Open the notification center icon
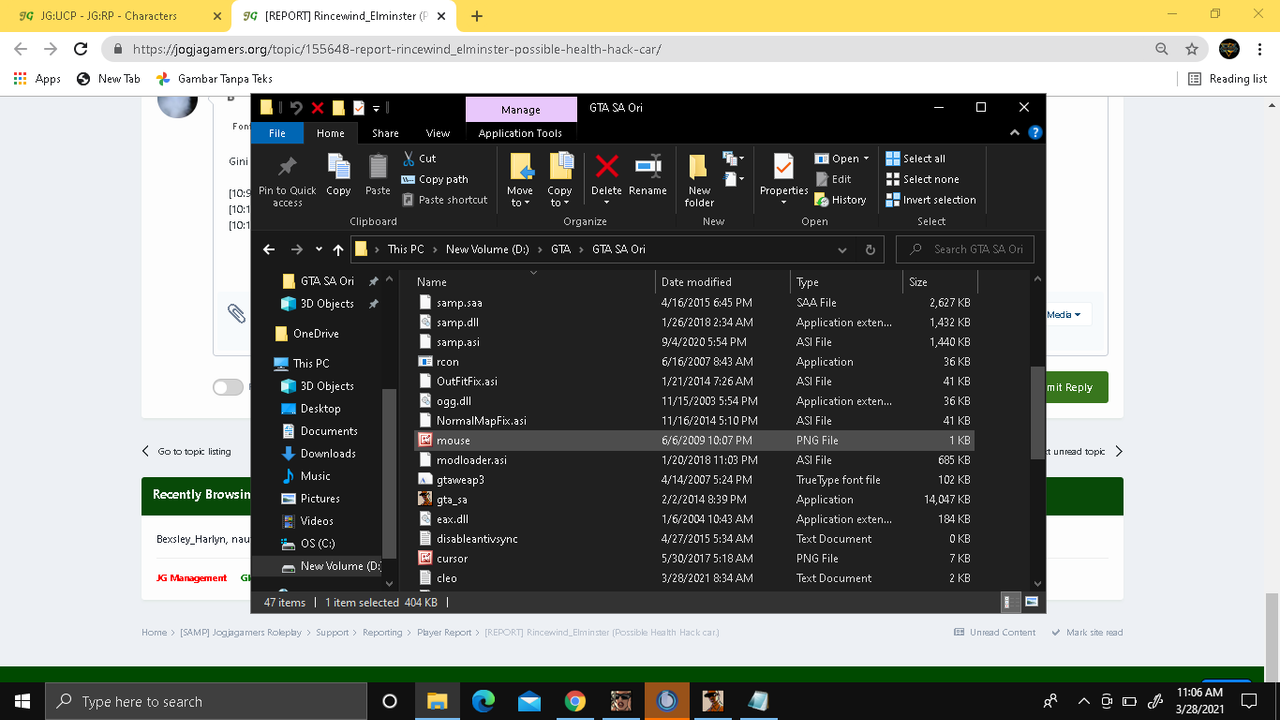 [x=1247, y=700]
